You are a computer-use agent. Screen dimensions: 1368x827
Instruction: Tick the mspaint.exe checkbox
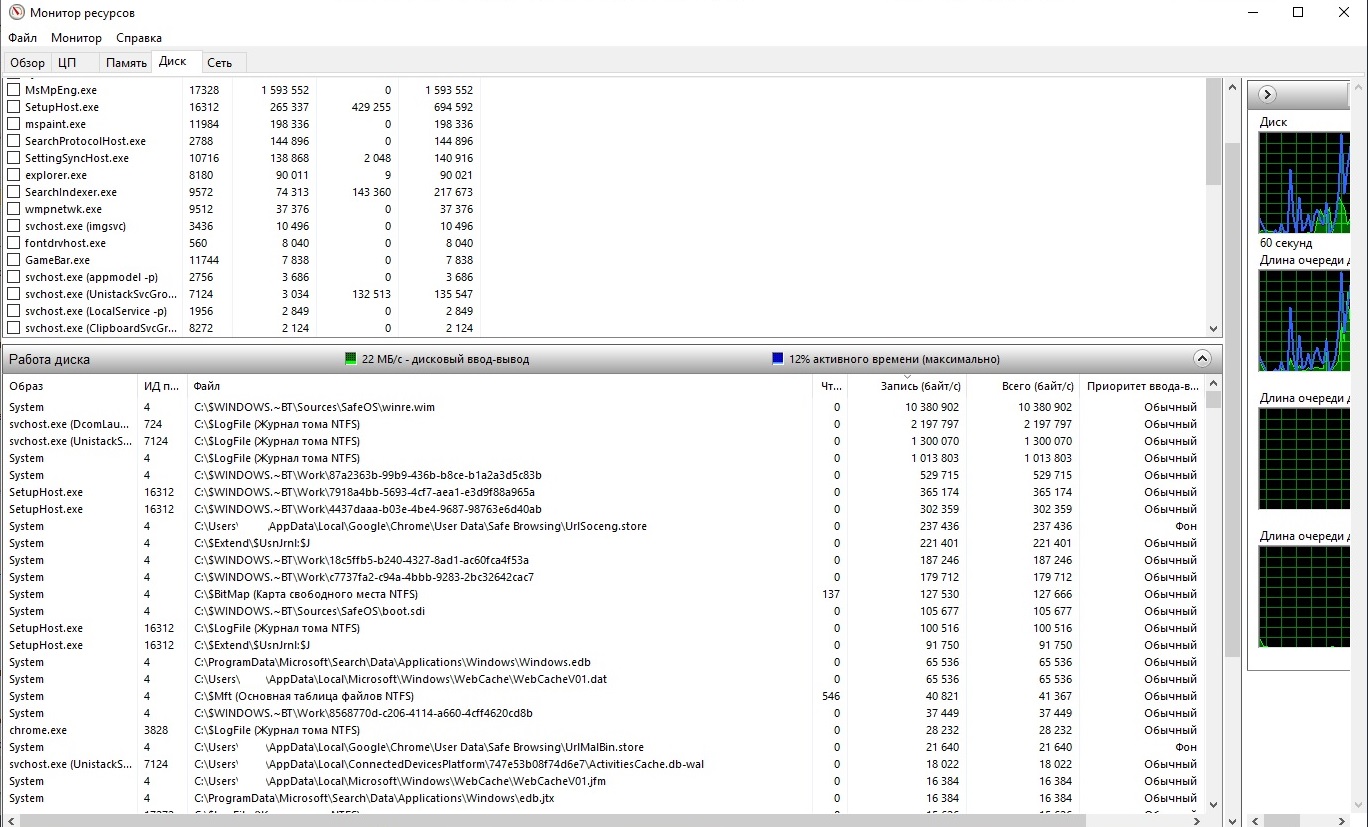[14, 124]
